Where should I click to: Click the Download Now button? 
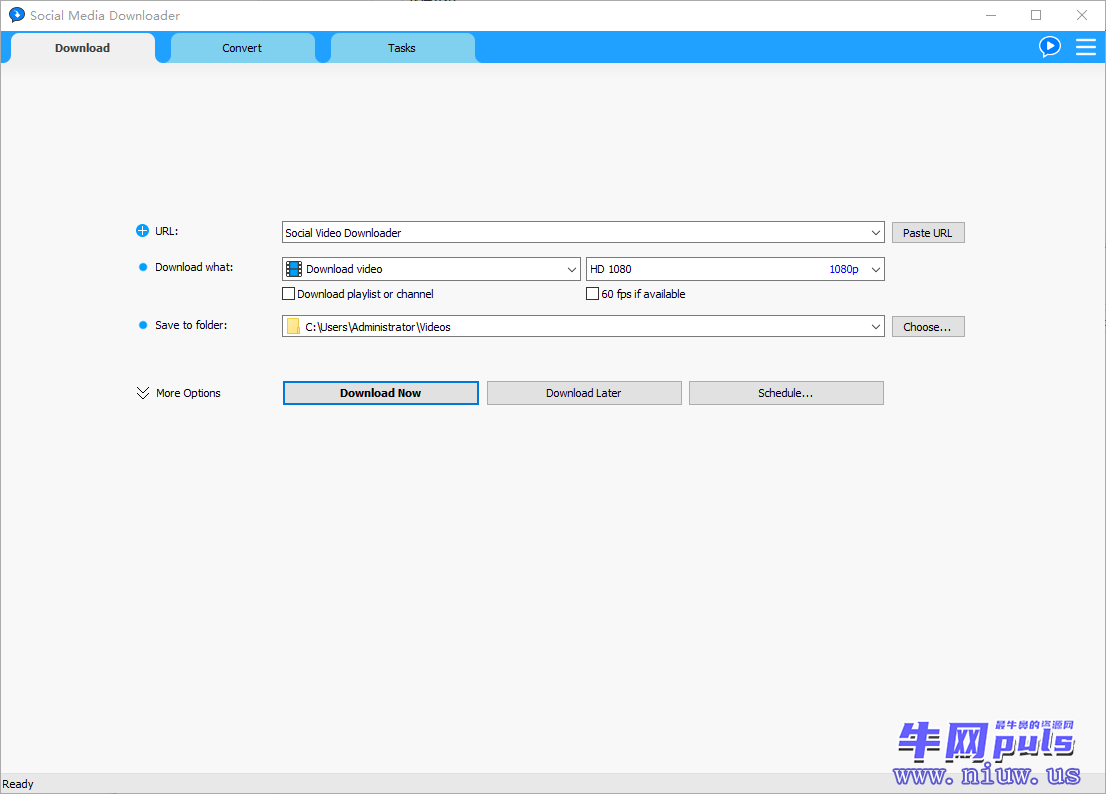[x=381, y=393]
